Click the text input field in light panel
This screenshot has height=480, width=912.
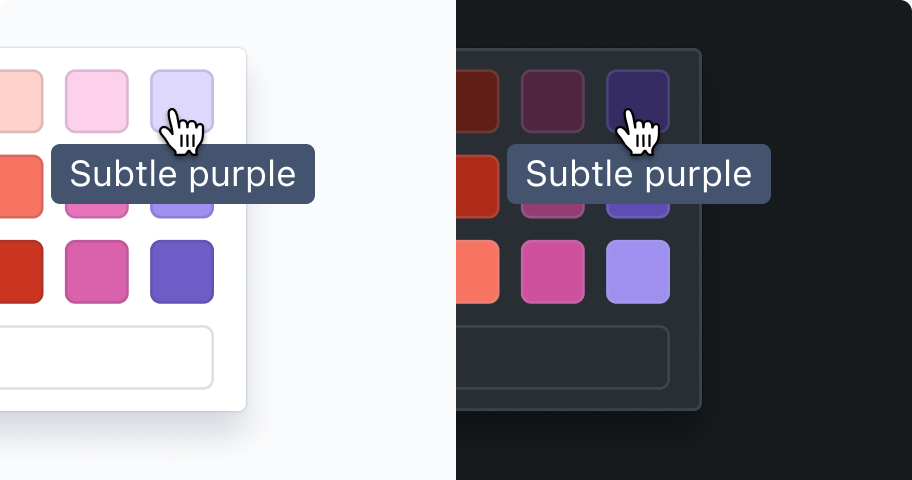pyautogui.click(x=106, y=357)
